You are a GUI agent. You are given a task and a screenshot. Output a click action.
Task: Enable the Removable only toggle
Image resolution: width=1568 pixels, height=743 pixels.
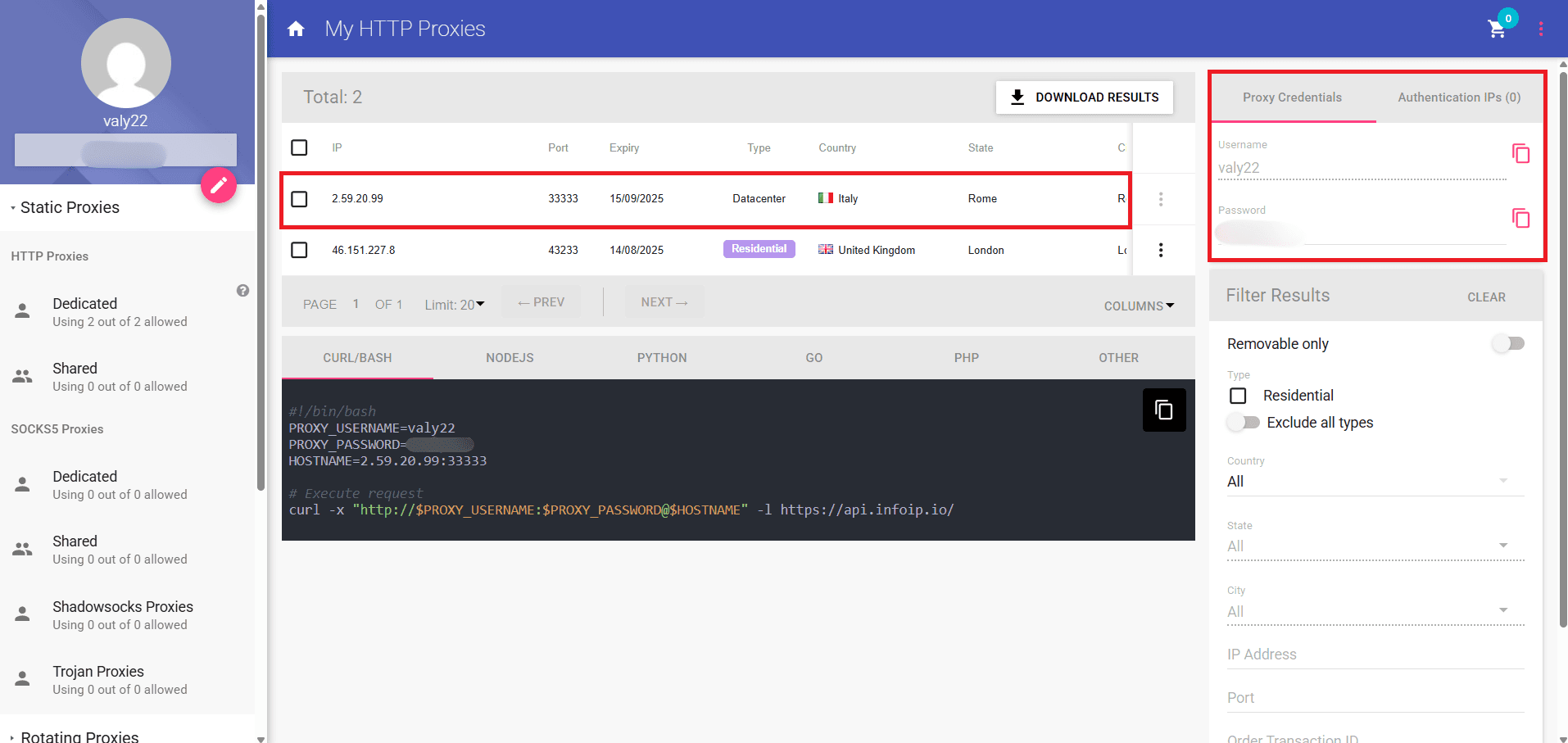coord(1508,343)
